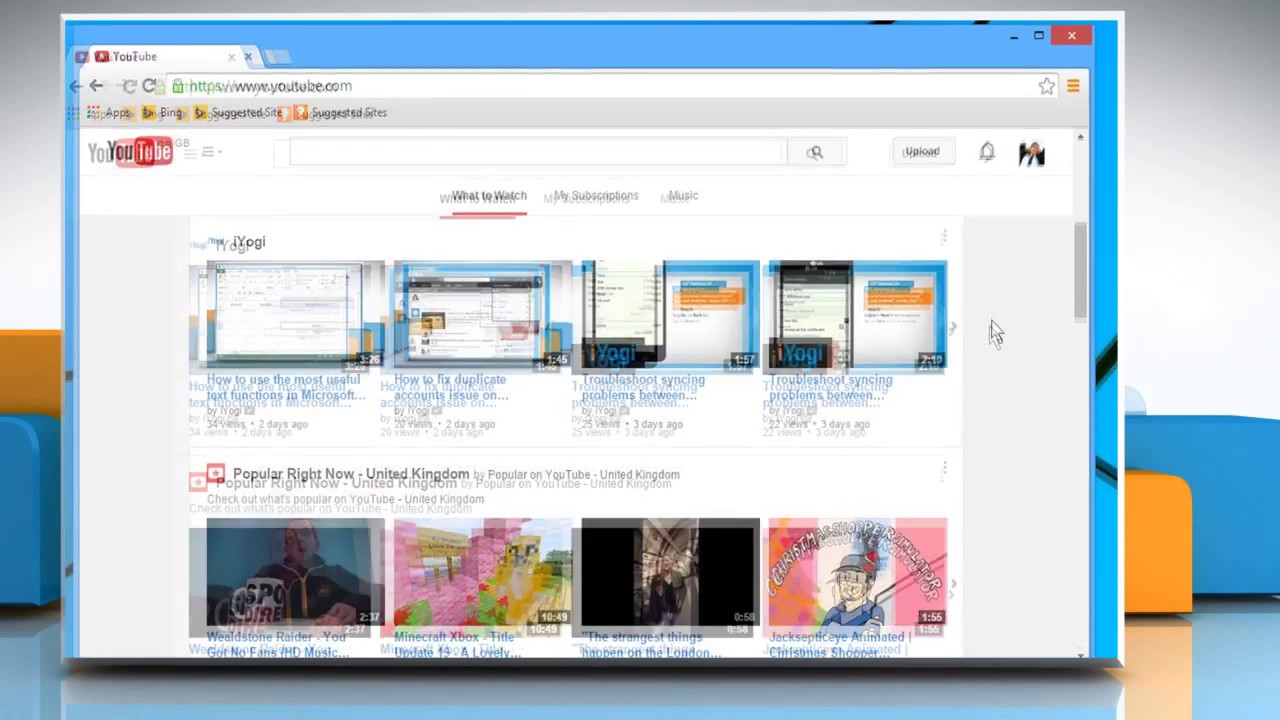1280x720 pixels.
Task: Switch to Music tab
Action: 683,196
